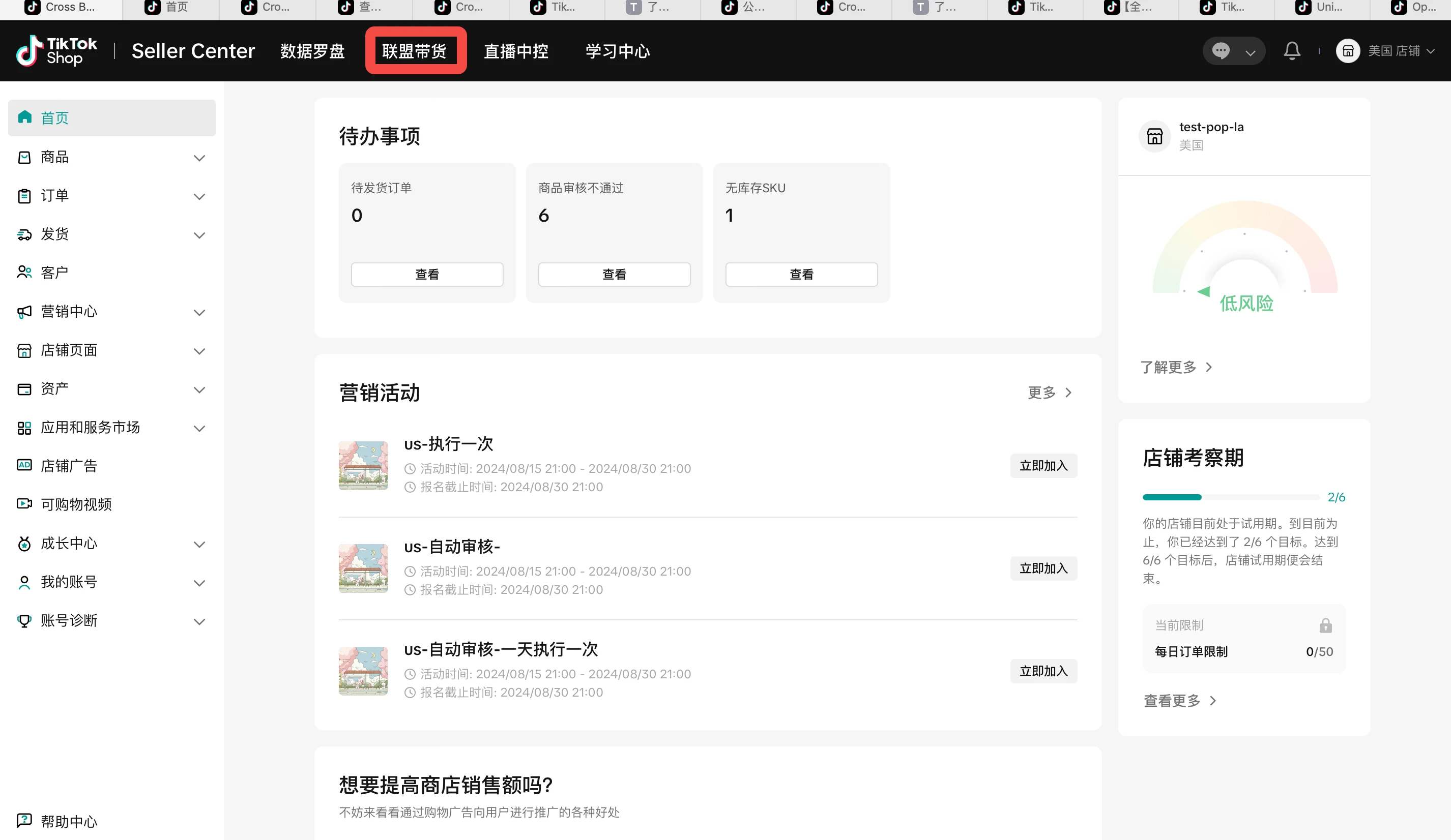Open the chat messages icon in header
Screen dimensions: 1451x840
(x=1222, y=51)
